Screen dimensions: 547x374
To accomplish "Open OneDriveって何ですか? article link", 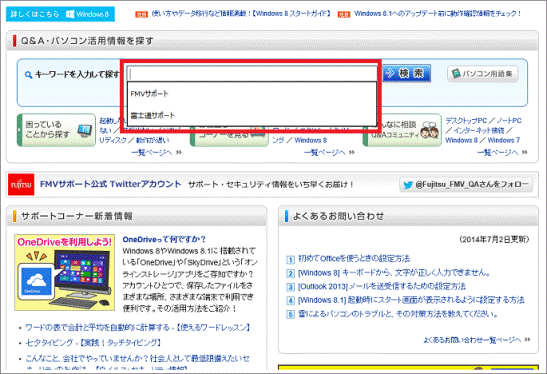I will tap(164, 239).
